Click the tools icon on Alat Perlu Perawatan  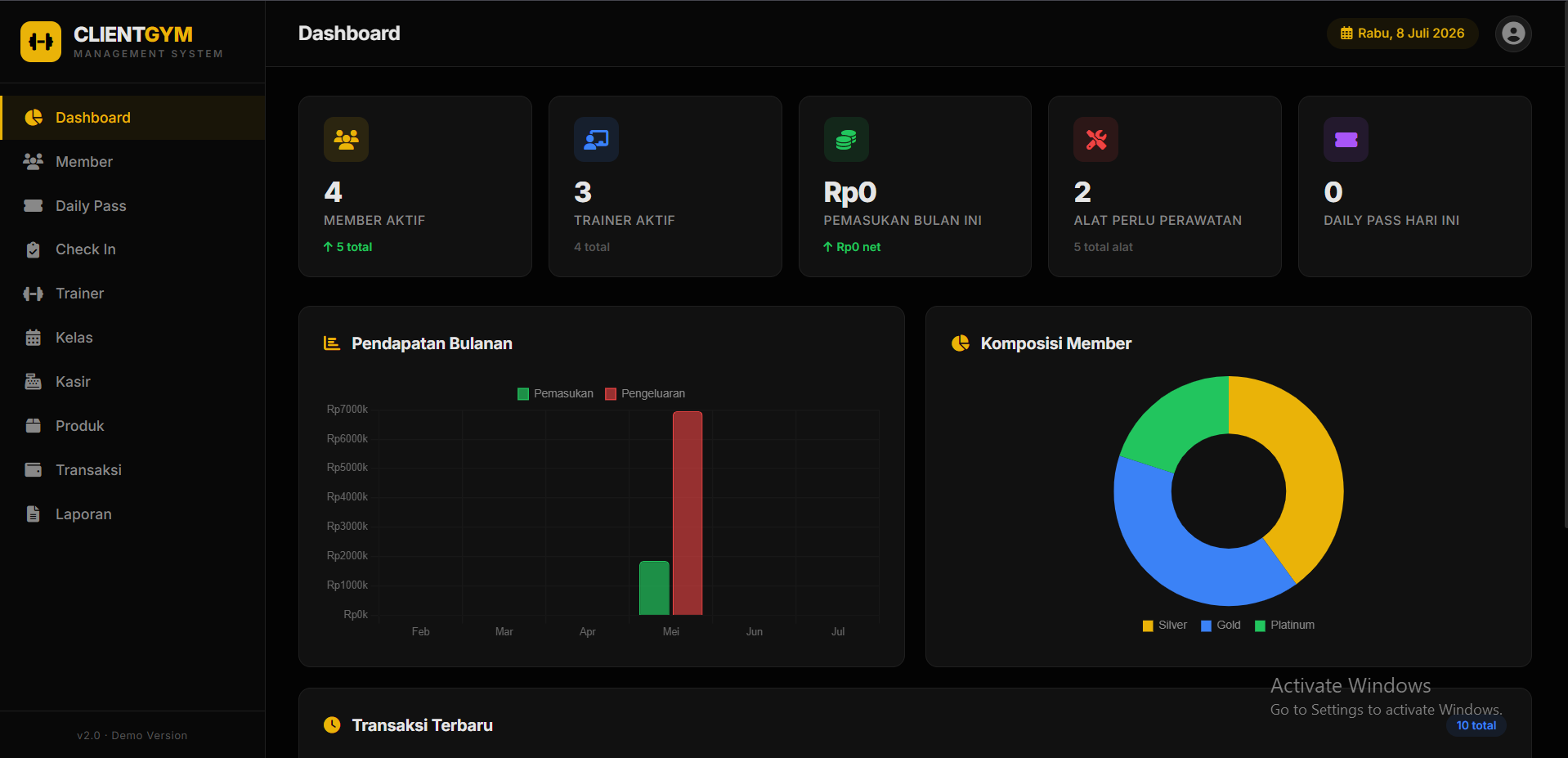pyautogui.click(x=1096, y=140)
